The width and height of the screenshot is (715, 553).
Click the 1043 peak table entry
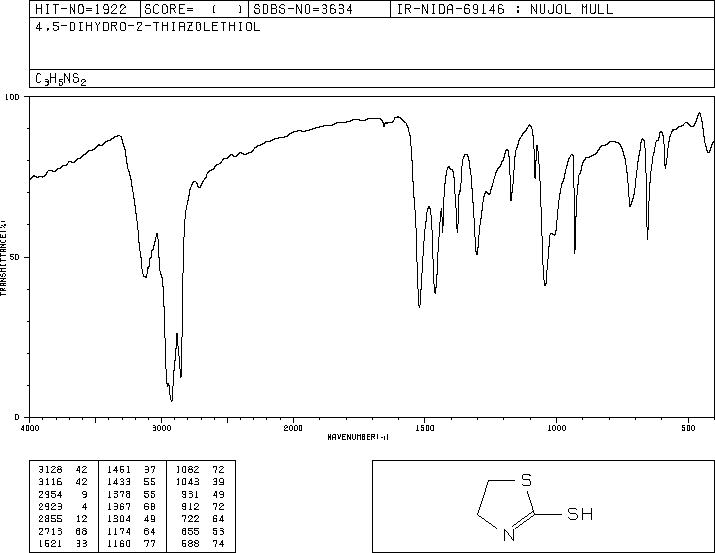click(200, 481)
